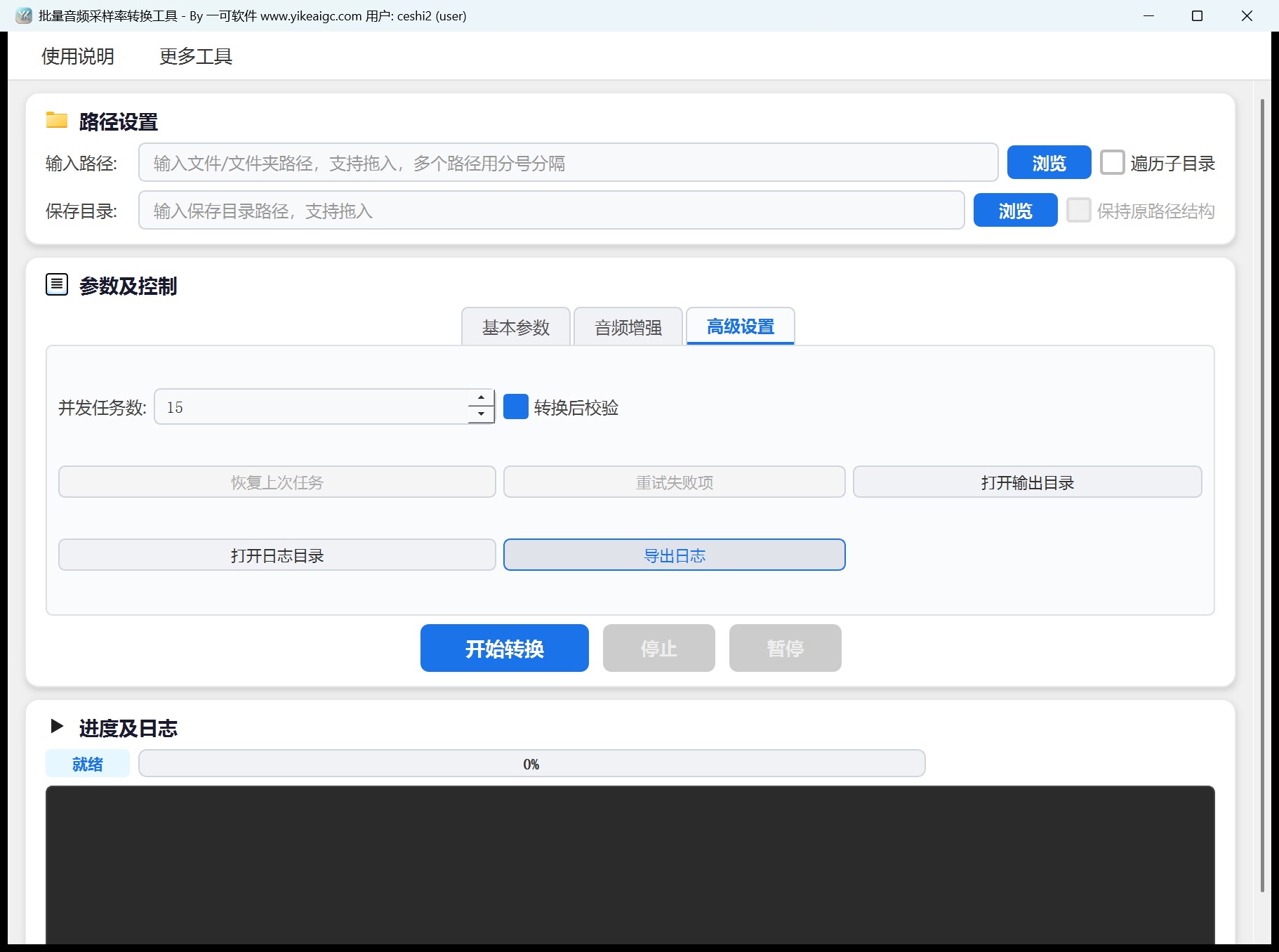1279x952 pixels.
Task: Open the 更多工具 menu
Action: coord(196,56)
